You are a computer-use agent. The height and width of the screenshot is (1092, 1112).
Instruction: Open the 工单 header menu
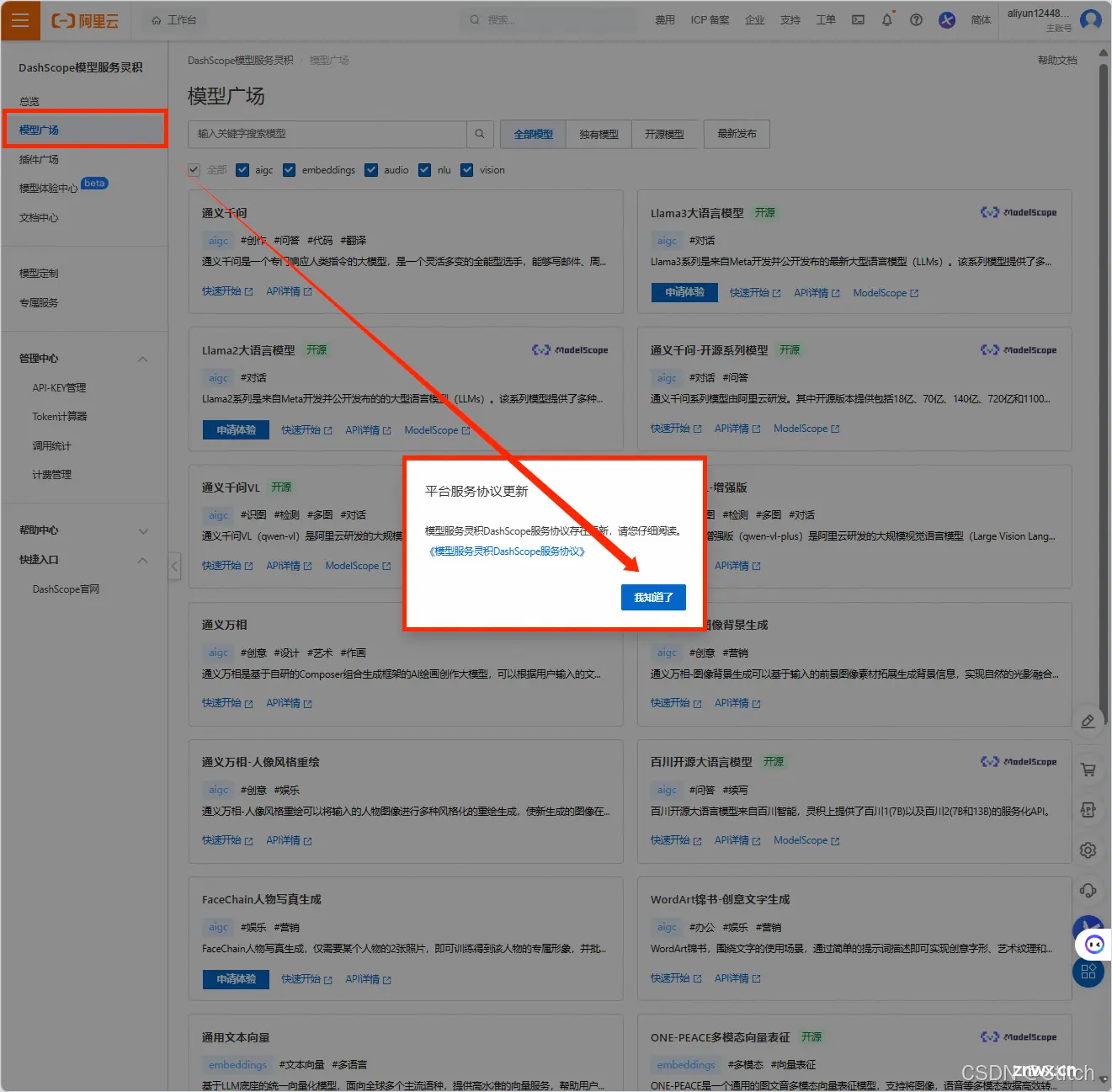[x=826, y=20]
